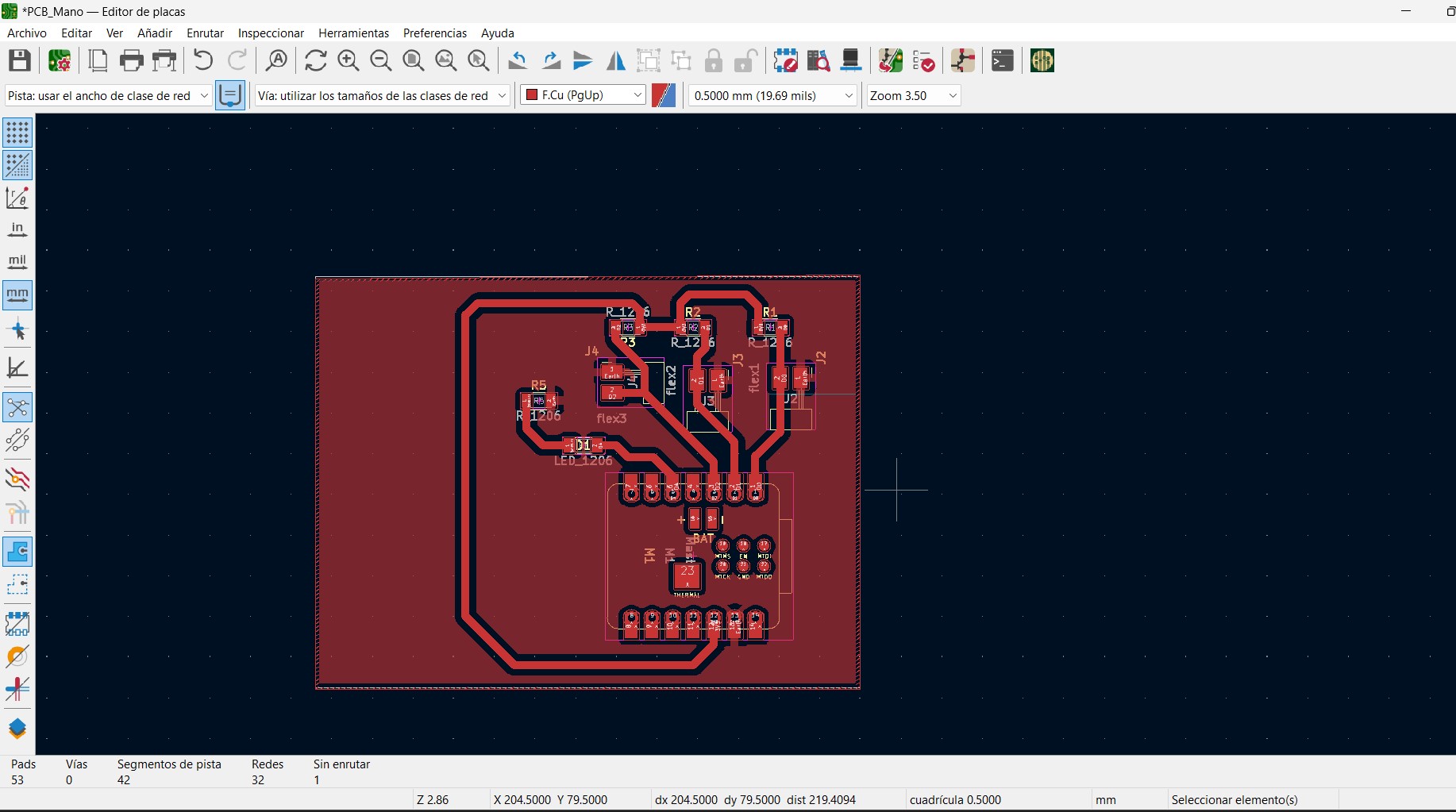Show filled zones
This screenshot has height=812, width=1456.
(x=17, y=551)
